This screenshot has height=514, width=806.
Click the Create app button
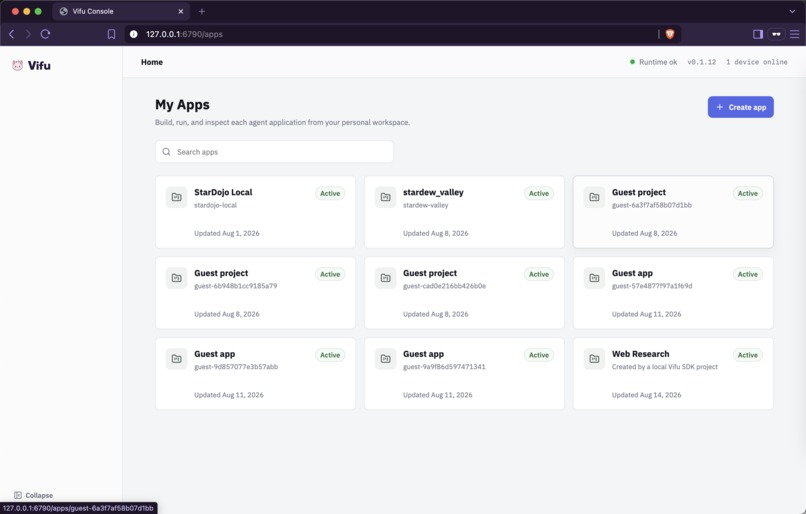740,107
